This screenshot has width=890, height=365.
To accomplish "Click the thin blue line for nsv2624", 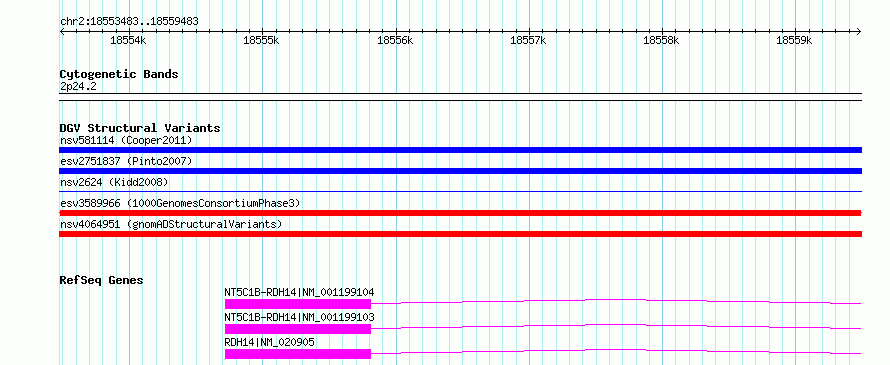I will pos(460,192).
